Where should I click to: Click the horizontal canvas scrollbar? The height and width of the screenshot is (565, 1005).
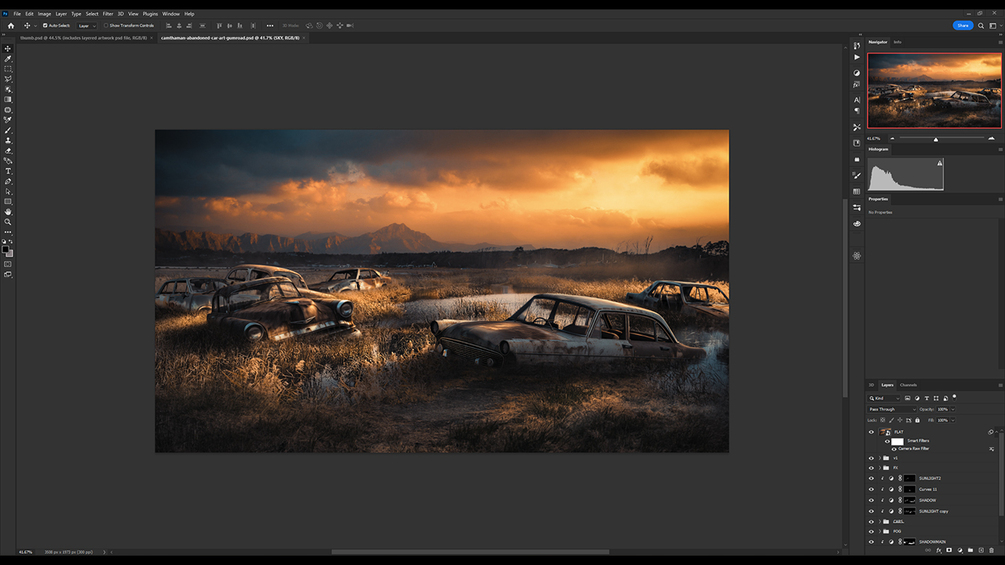pos(470,552)
